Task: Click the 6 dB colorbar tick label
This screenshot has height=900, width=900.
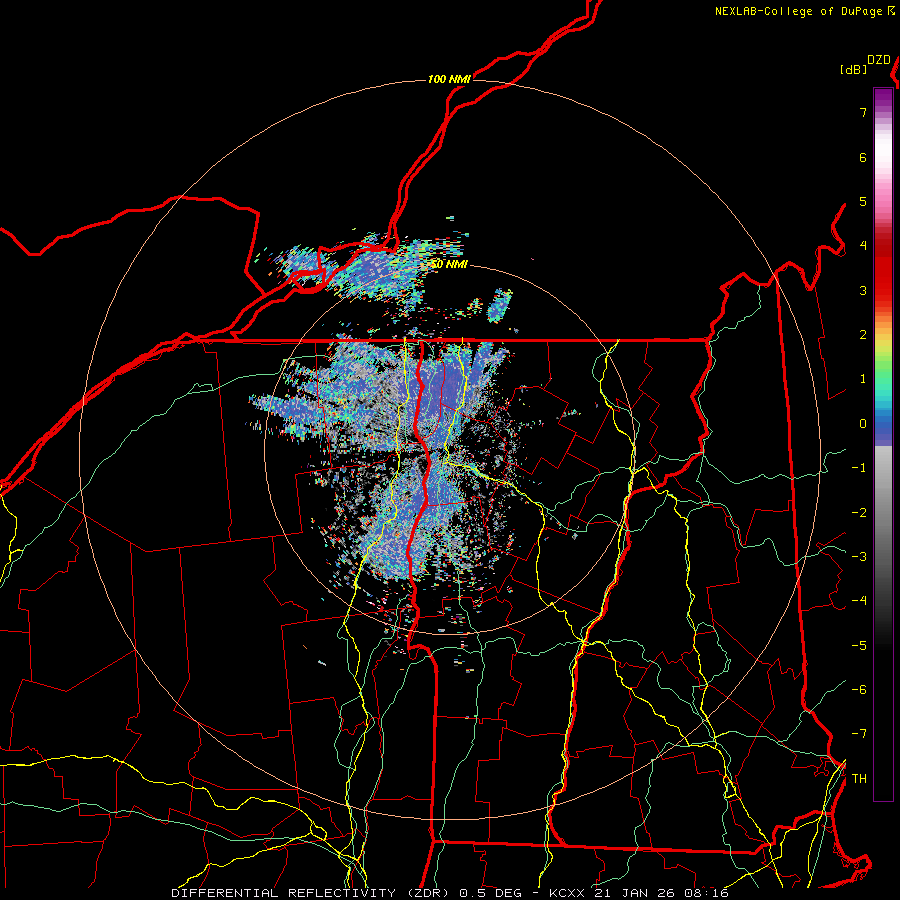Action: [x=863, y=157]
